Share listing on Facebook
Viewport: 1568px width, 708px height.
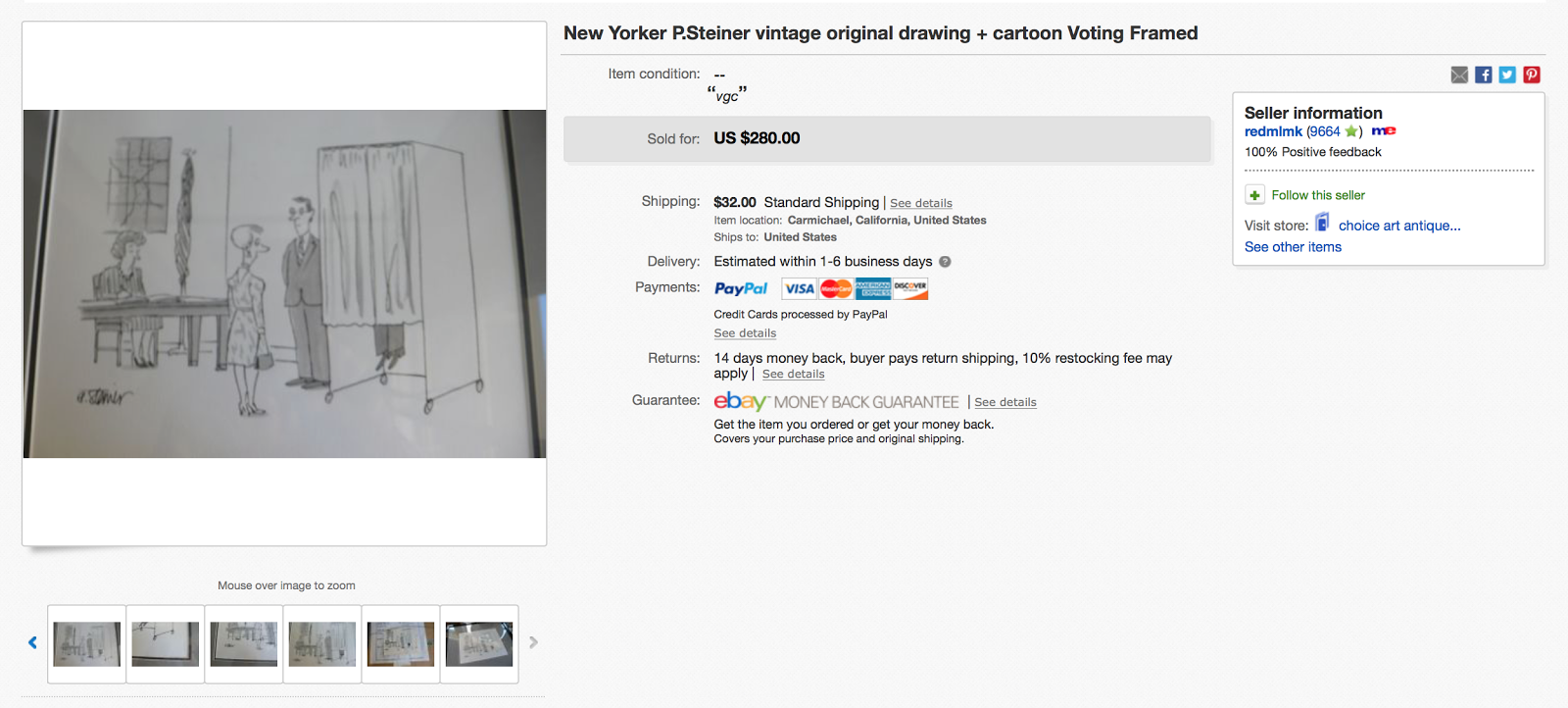pos(1484,76)
